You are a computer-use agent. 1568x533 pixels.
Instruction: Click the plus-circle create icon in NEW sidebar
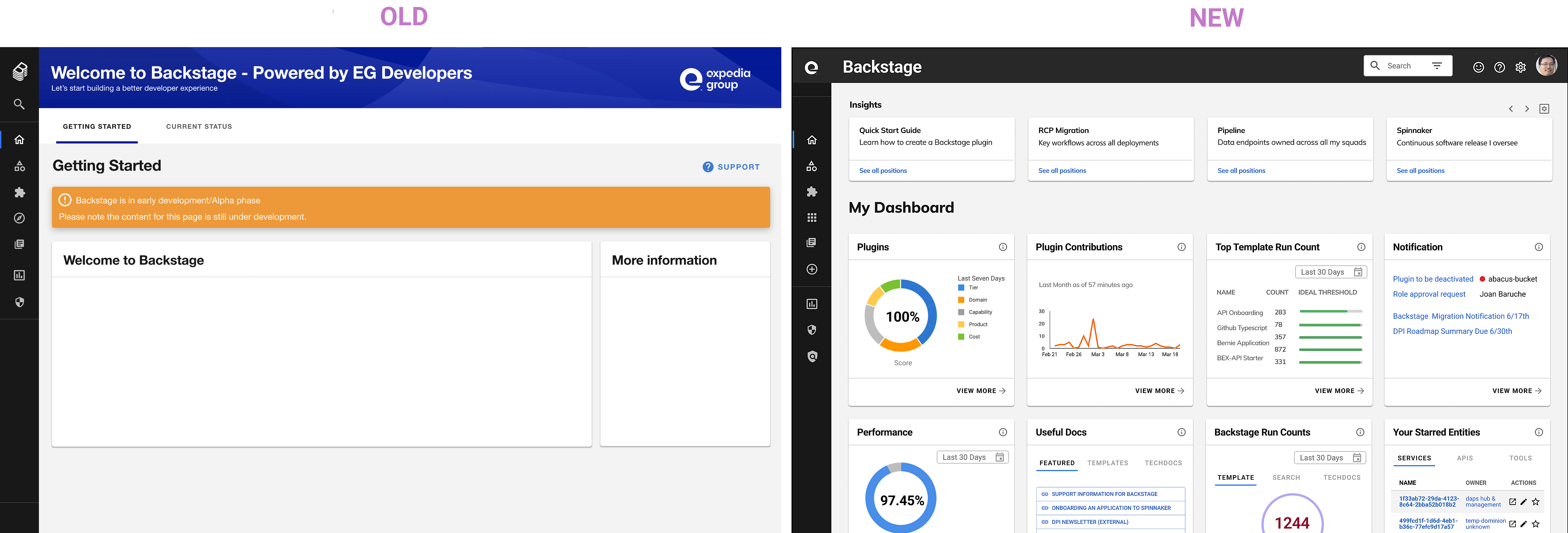812,269
